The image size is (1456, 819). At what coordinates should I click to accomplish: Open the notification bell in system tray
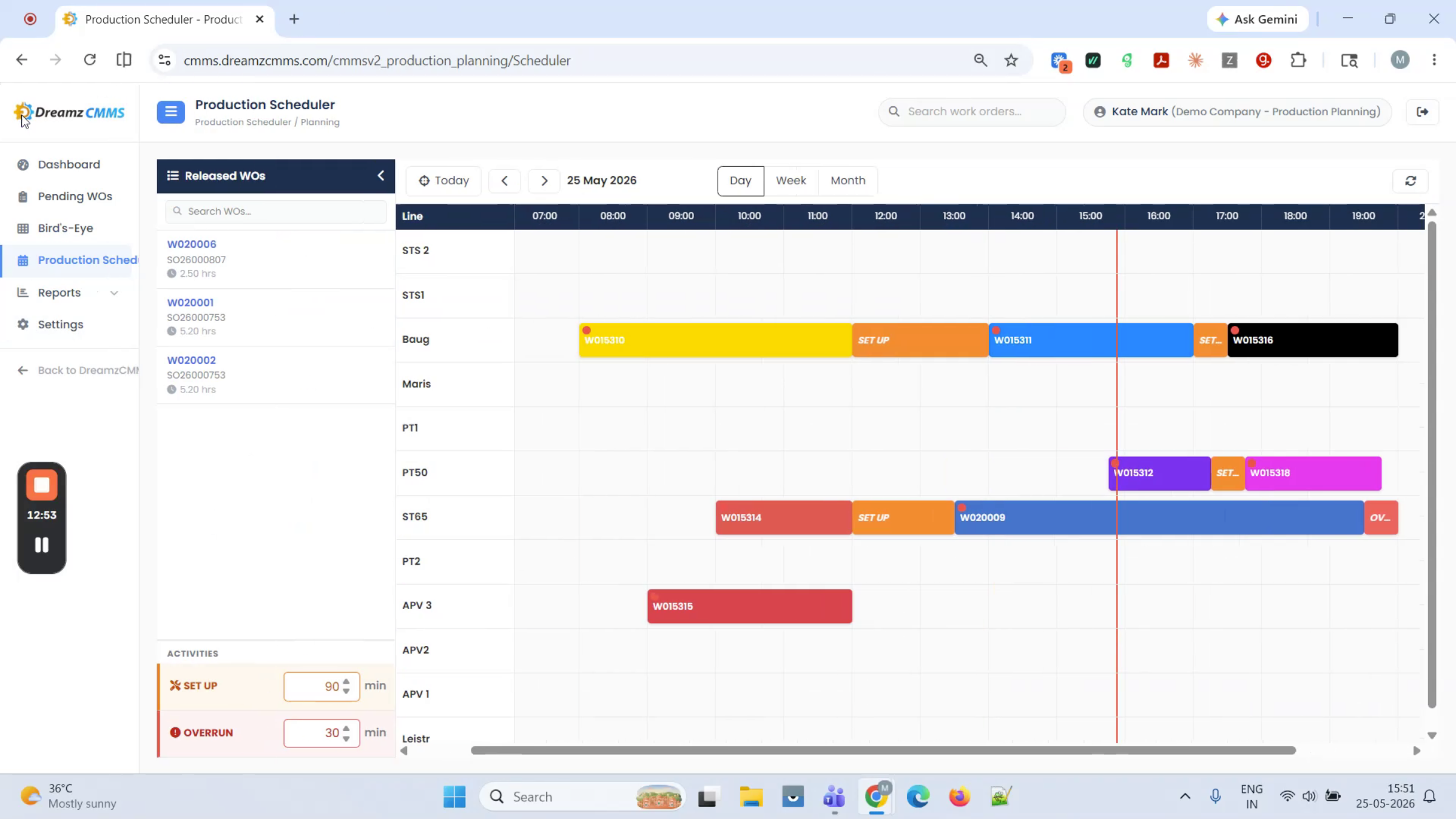[1430, 797]
